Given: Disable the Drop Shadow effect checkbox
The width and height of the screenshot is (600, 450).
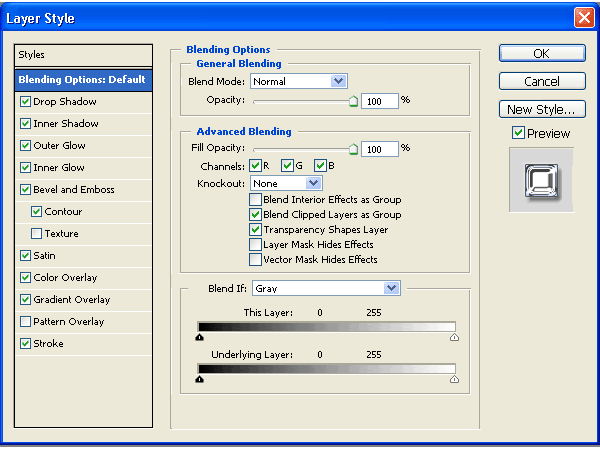Looking at the screenshot, I should [25, 102].
